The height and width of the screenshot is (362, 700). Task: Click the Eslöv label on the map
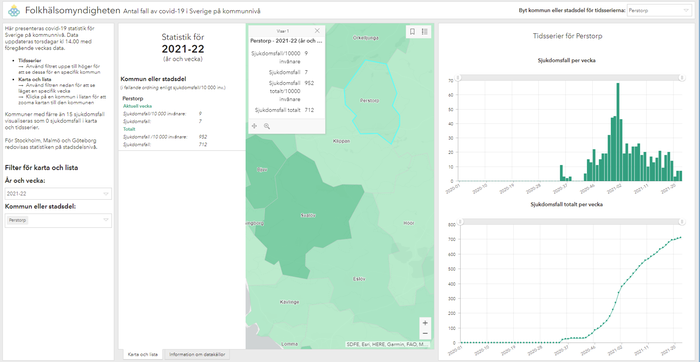click(359, 279)
